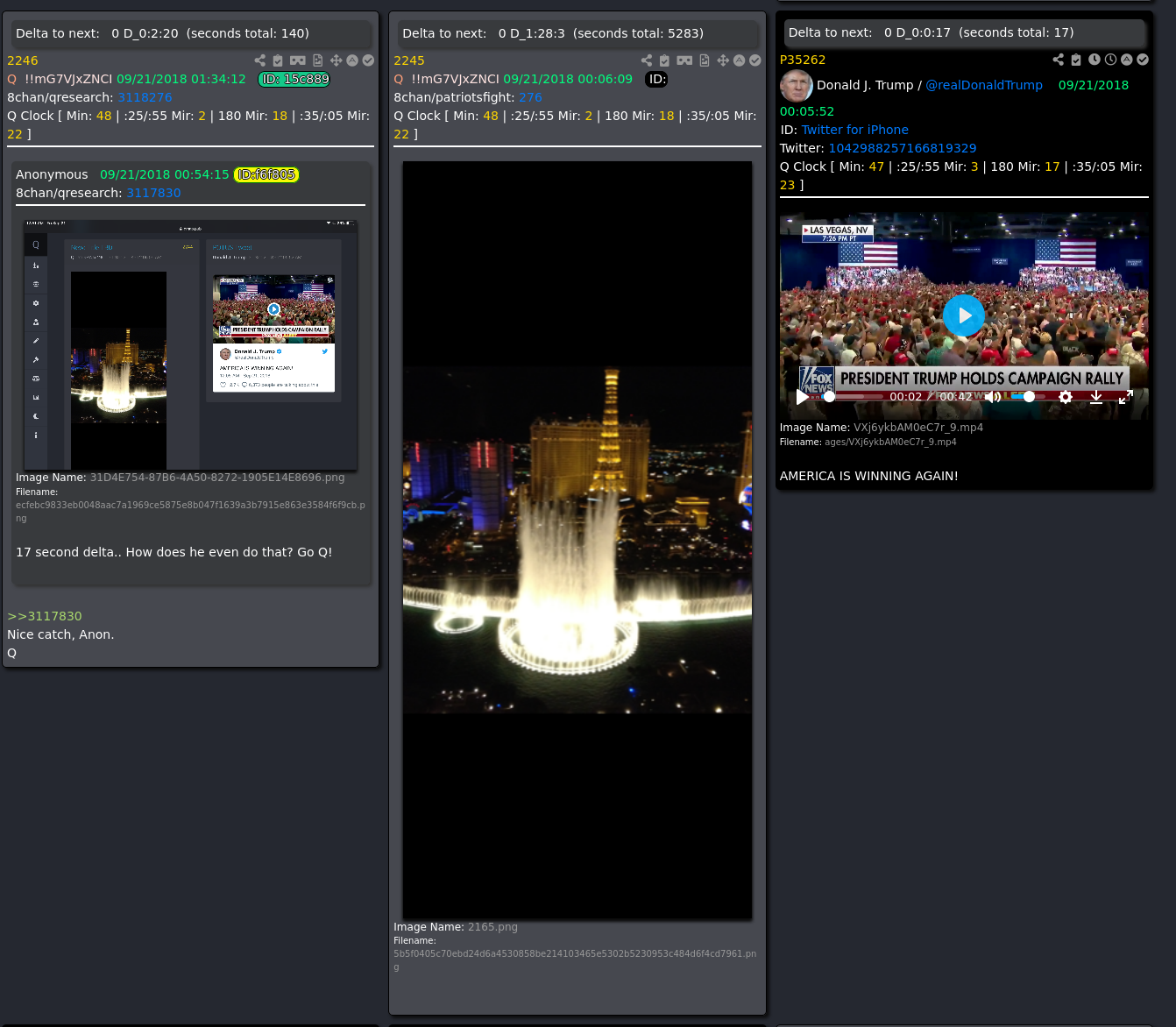Open patriotsfight post link 276
The image size is (1176, 1027).
(x=530, y=97)
